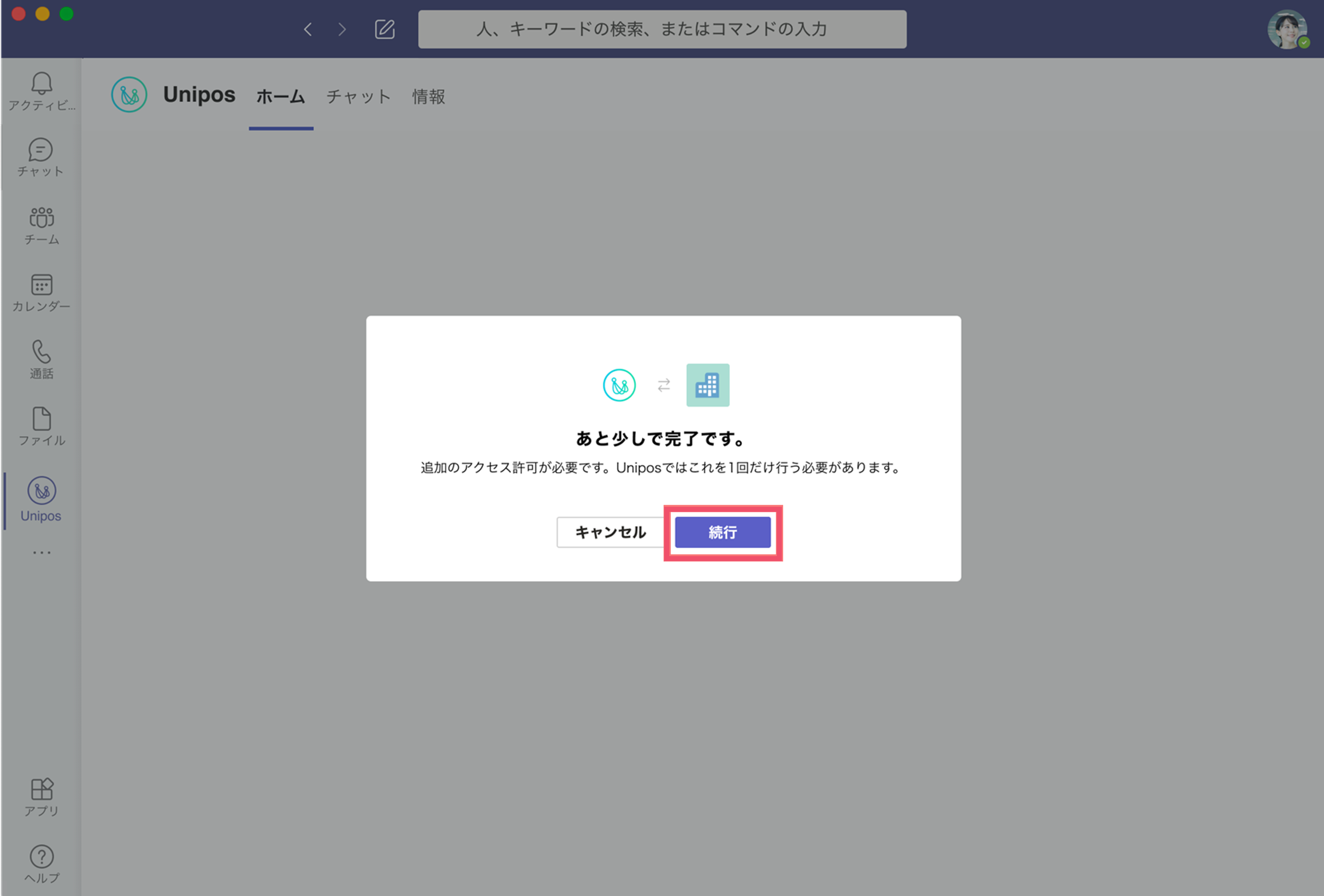Click the 続行 continue button

coord(722,532)
